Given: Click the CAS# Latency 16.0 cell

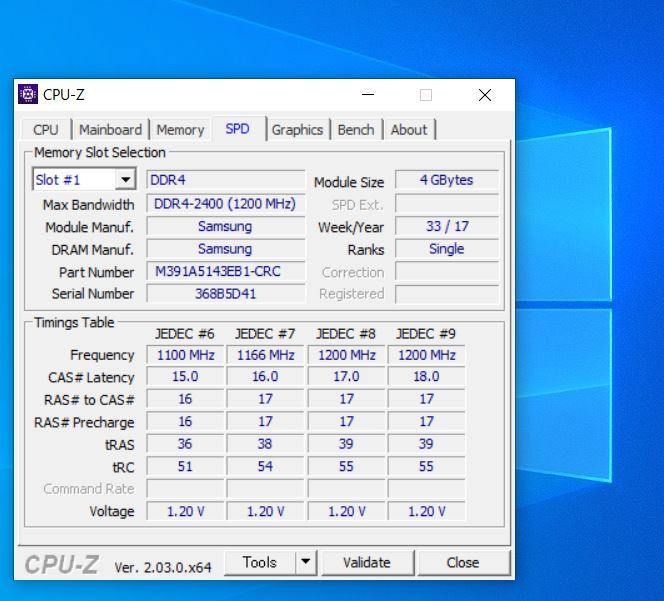Looking at the screenshot, I should tap(266, 377).
